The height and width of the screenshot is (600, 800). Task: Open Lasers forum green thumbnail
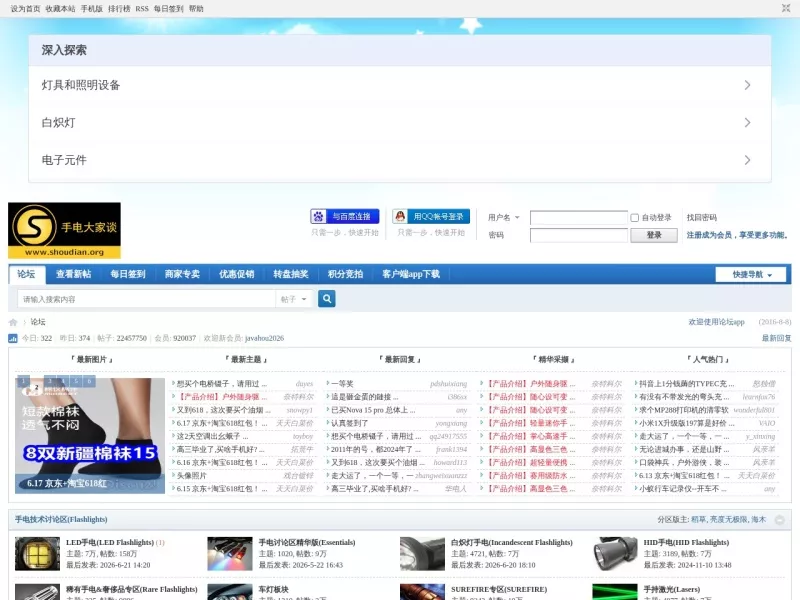(615, 592)
